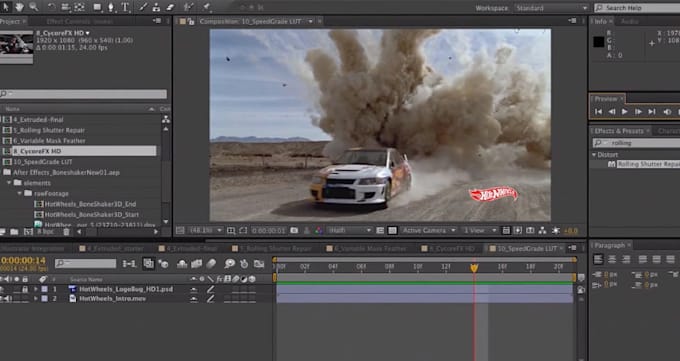Toggle fast previews button in viewer
The image size is (680, 361).
pyautogui.click(x=518, y=230)
